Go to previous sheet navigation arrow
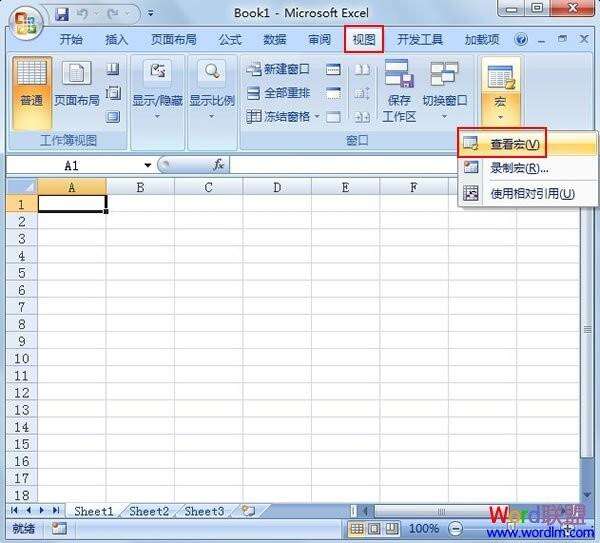Screen dimensions: 600x543 pos(29,510)
